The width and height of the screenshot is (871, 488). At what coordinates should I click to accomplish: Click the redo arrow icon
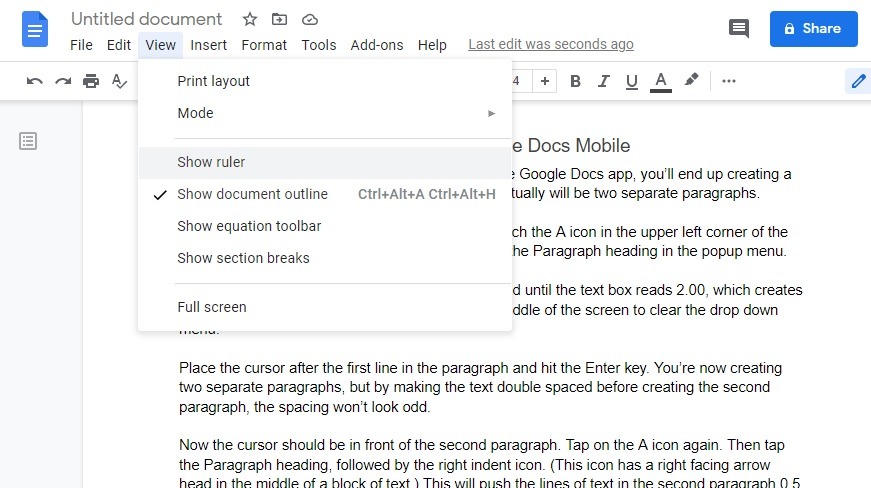pyautogui.click(x=63, y=81)
